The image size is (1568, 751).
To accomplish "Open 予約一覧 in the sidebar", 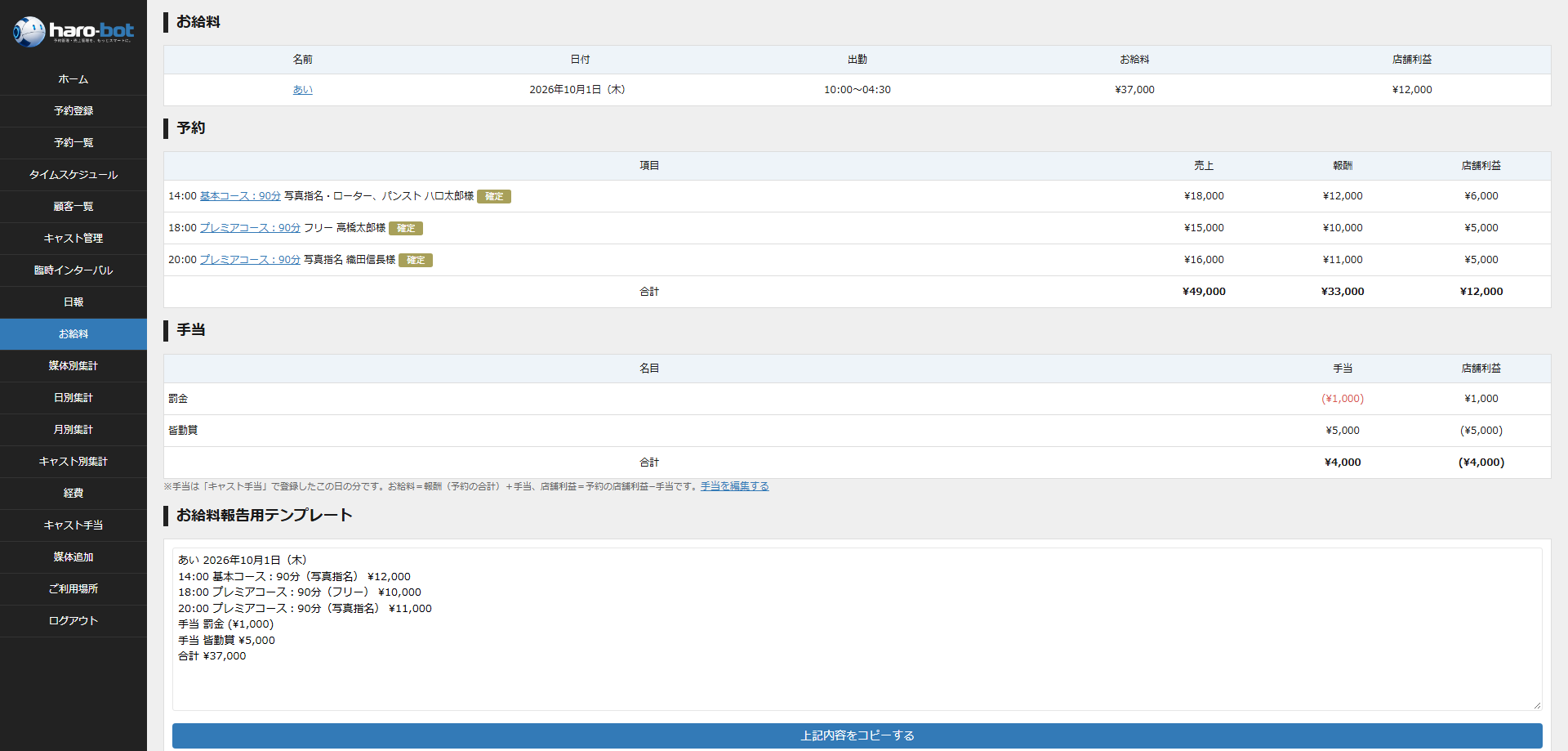I will [73, 143].
